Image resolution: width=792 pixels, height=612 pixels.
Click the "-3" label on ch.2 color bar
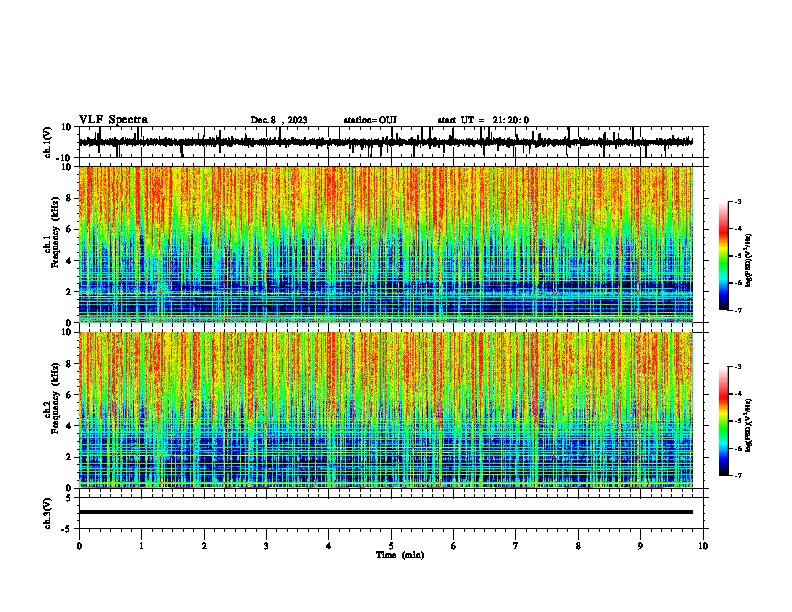tap(737, 367)
